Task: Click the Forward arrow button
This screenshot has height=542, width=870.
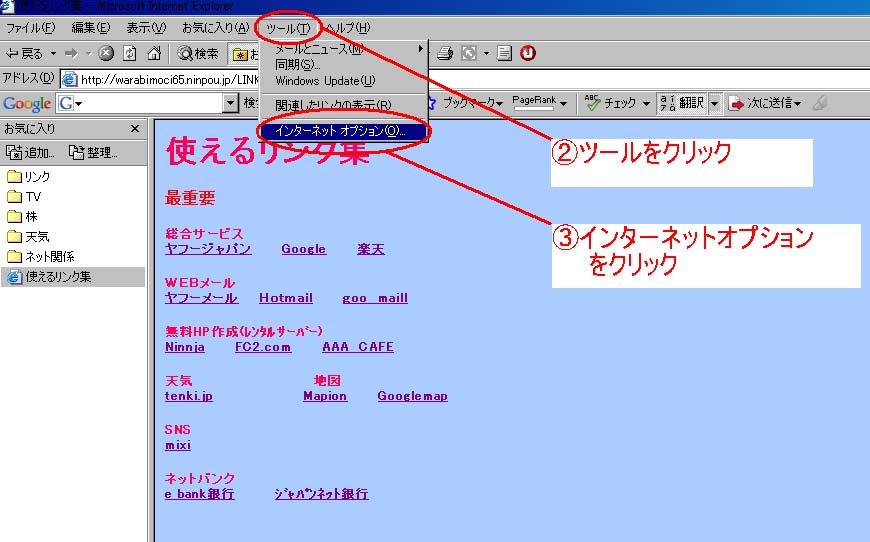Action: click(71, 54)
